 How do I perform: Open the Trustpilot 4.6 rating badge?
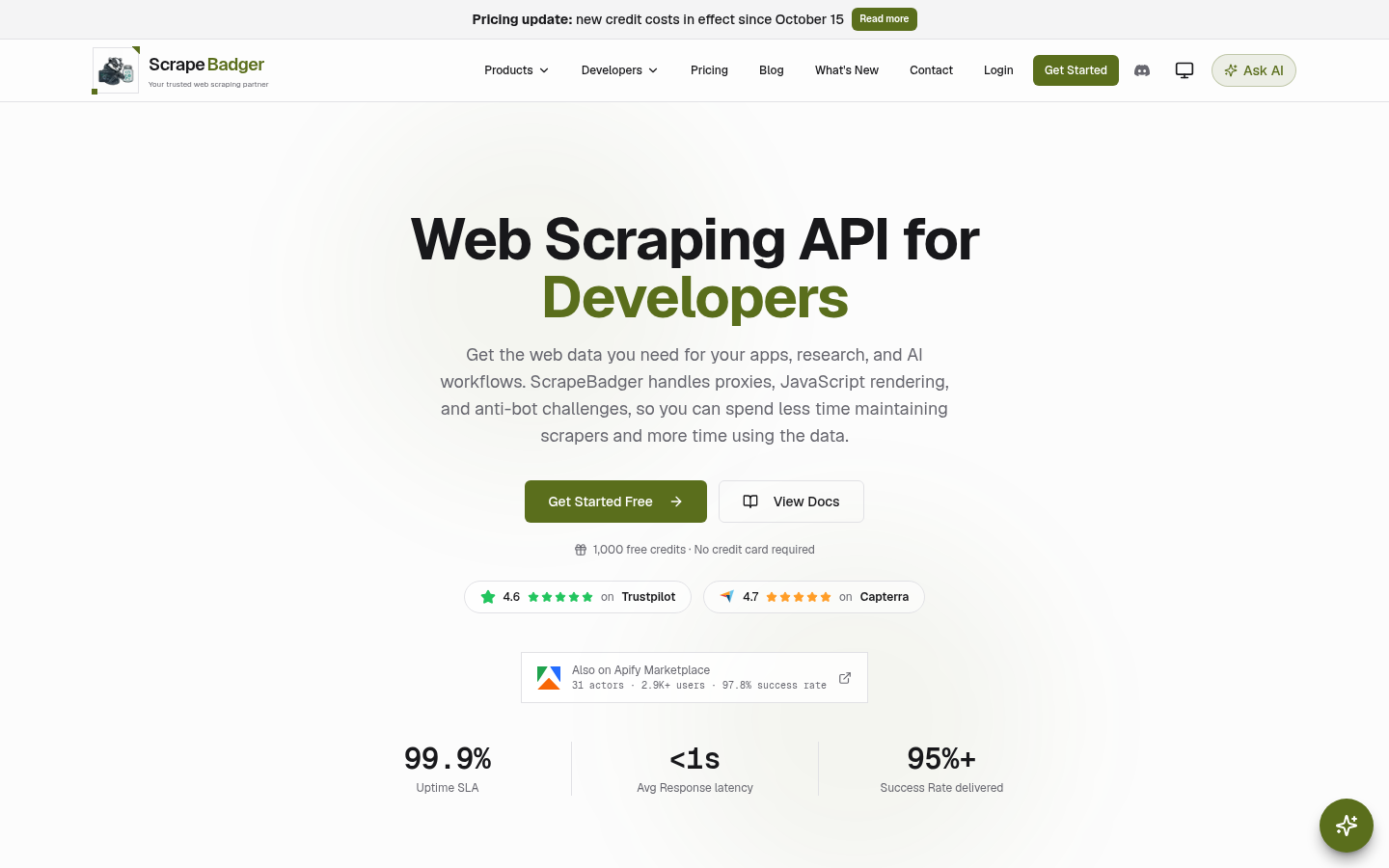578,597
